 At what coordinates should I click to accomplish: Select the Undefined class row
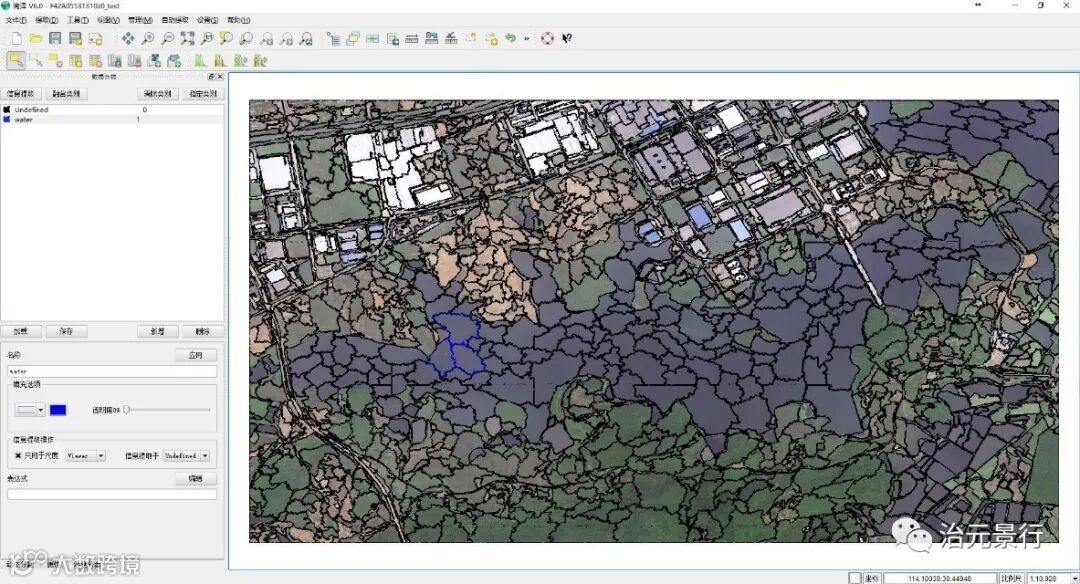(112, 110)
